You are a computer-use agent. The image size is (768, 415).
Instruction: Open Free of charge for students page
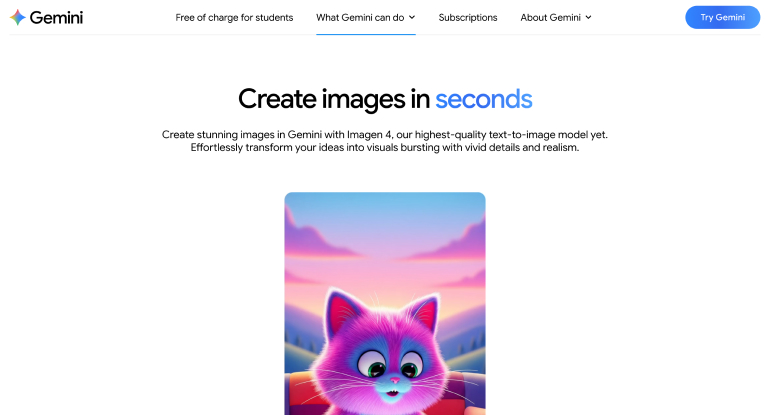234,18
